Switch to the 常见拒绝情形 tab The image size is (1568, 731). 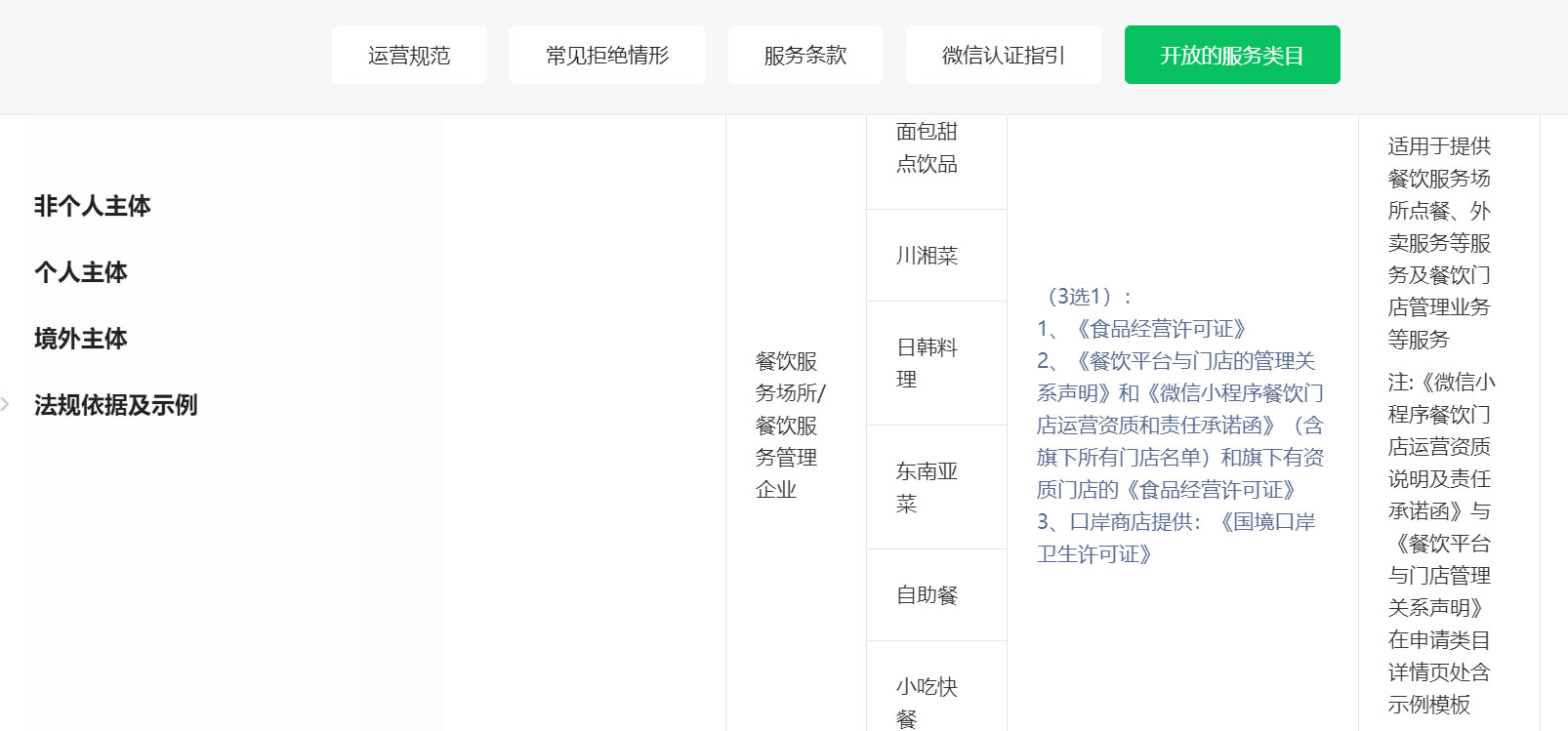click(606, 56)
